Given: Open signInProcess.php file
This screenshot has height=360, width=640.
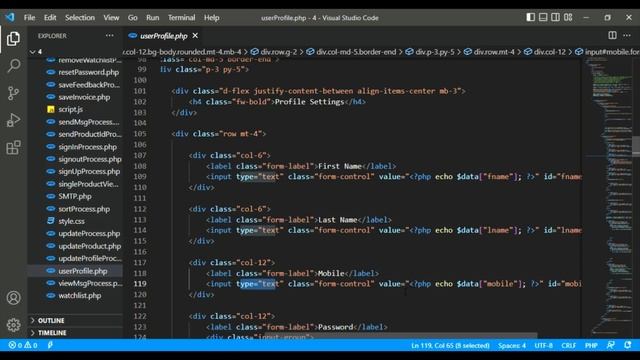Looking at the screenshot, I should (87, 147).
